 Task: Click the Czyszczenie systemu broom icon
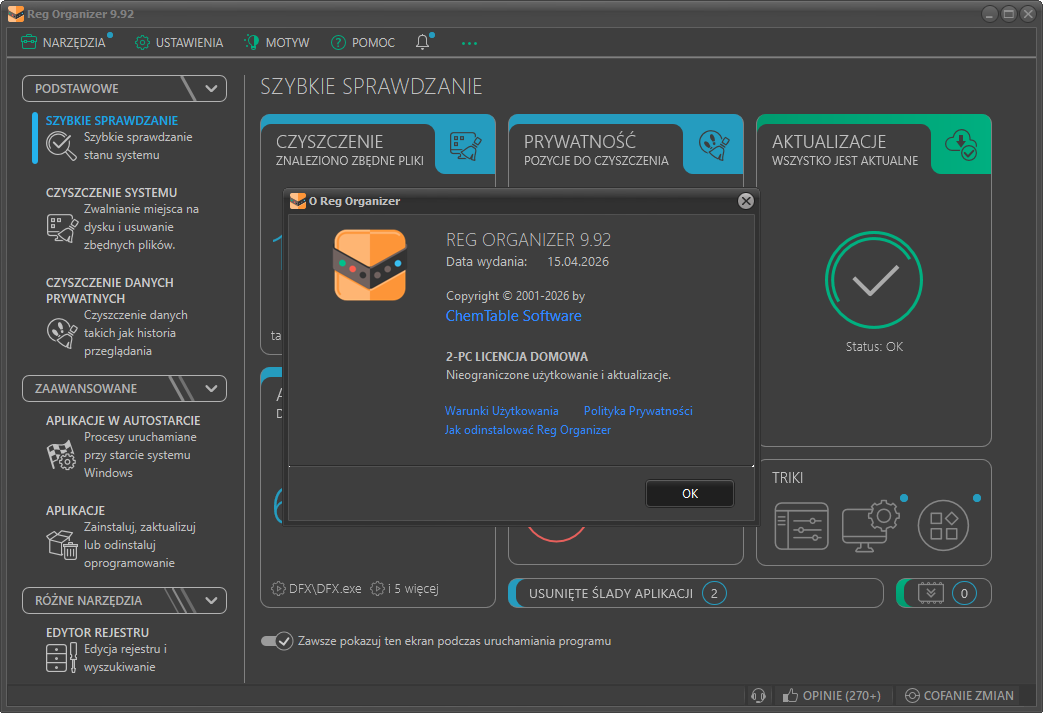tap(62, 227)
